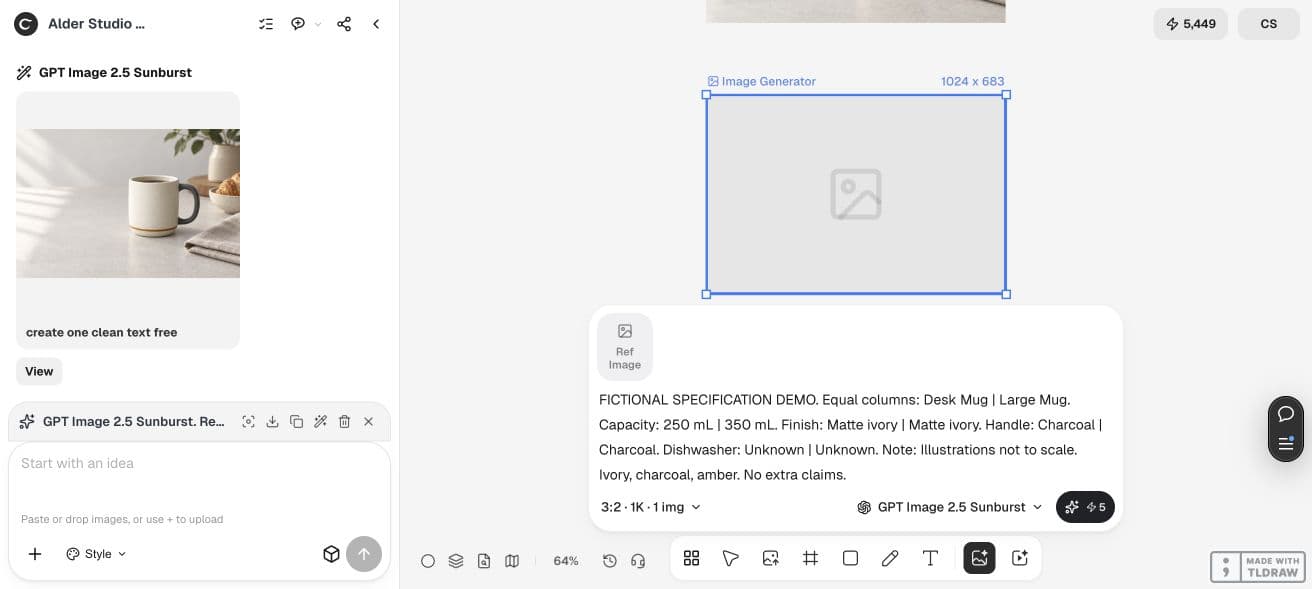
Task: Open the share icon in the sidebar header
Action: [344, 24]
